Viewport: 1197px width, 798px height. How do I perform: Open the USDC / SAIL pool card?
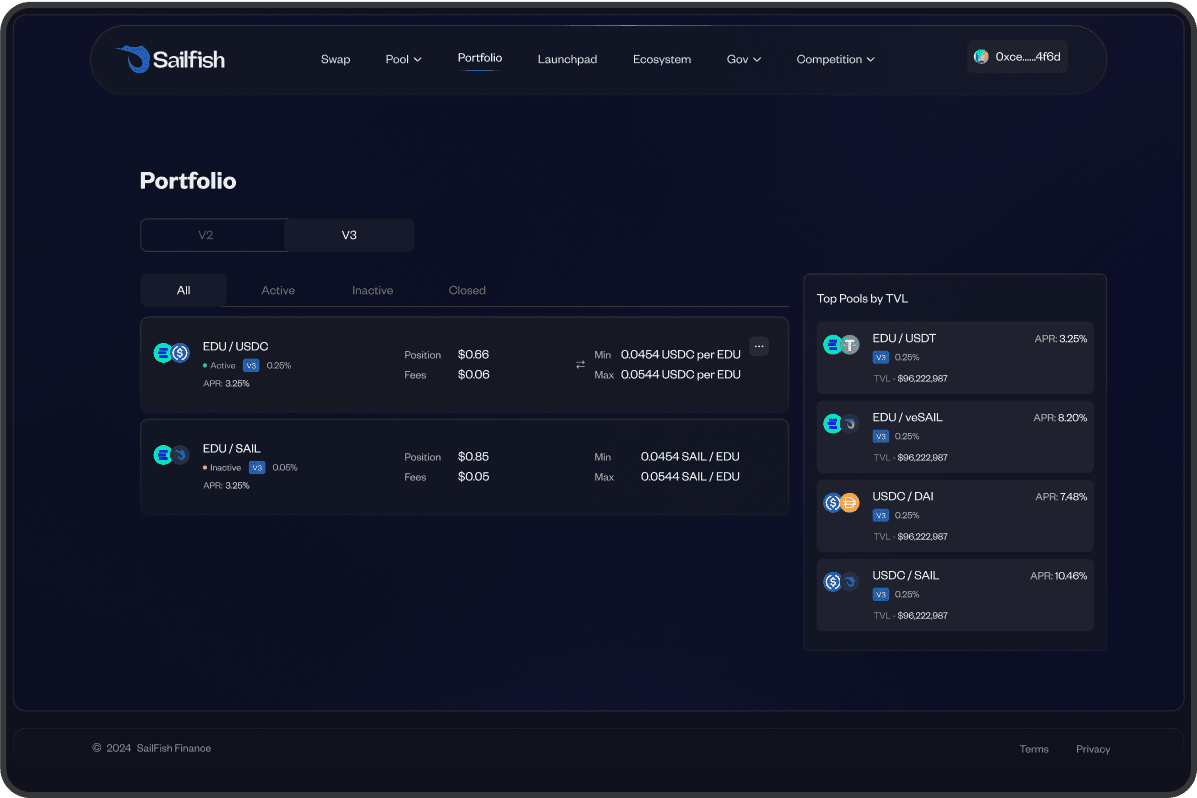[x=954, y=594]
